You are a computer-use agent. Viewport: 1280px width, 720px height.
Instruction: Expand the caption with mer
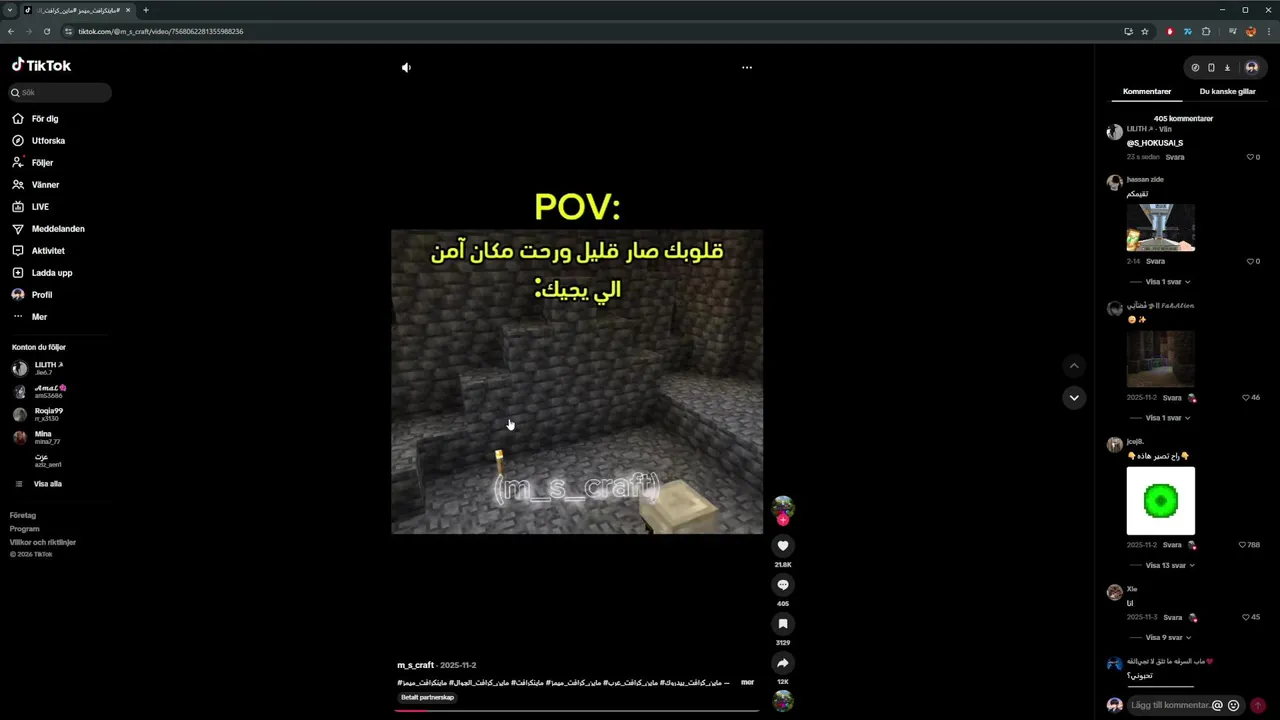click(747, 682)
